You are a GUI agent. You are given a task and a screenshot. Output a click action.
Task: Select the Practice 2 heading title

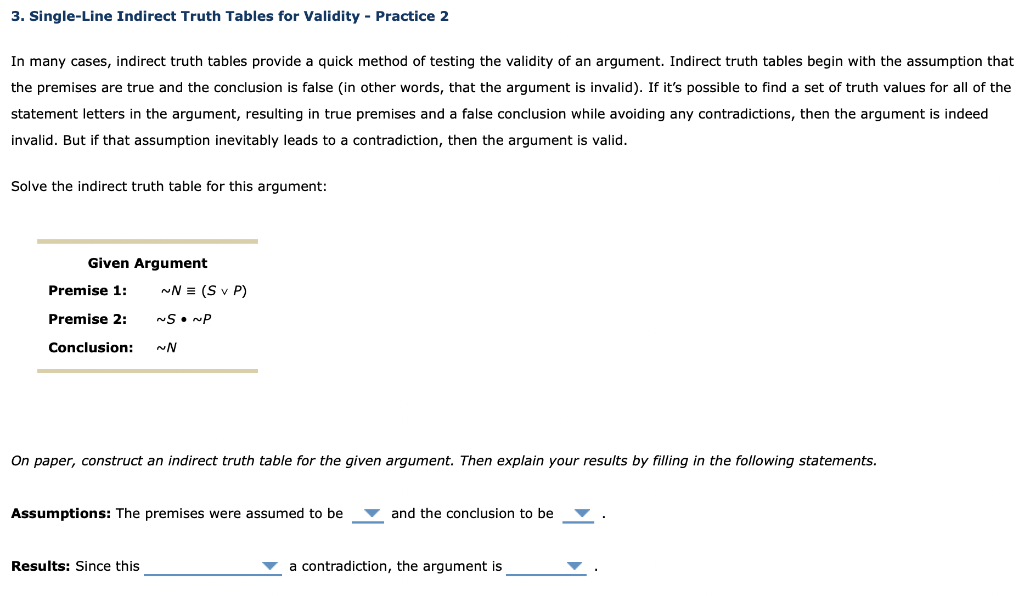228,15
